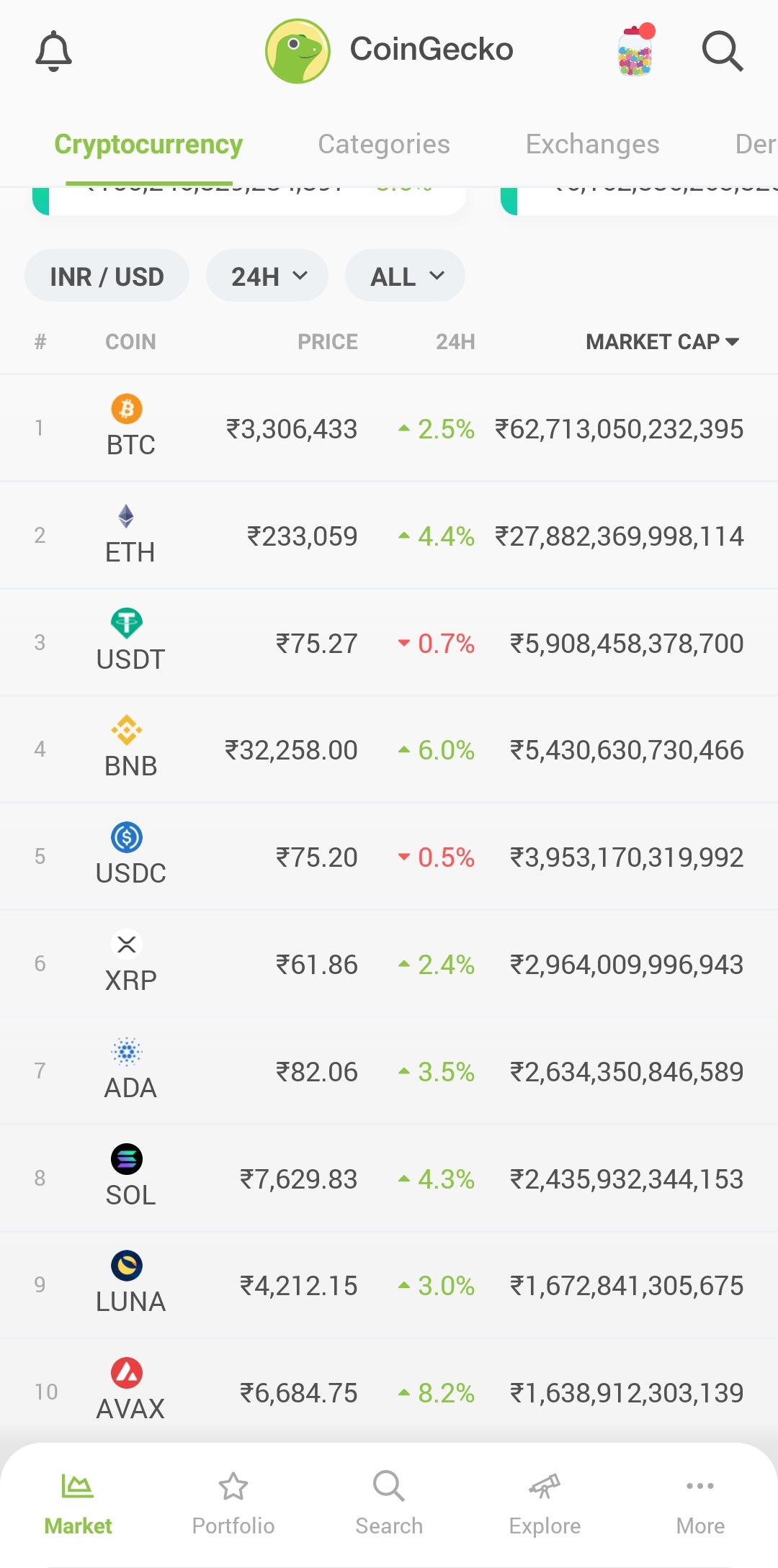Select the Bitcoin BTC coin icon
This screenshot has width=778, height=1568.
coord(126,409)
